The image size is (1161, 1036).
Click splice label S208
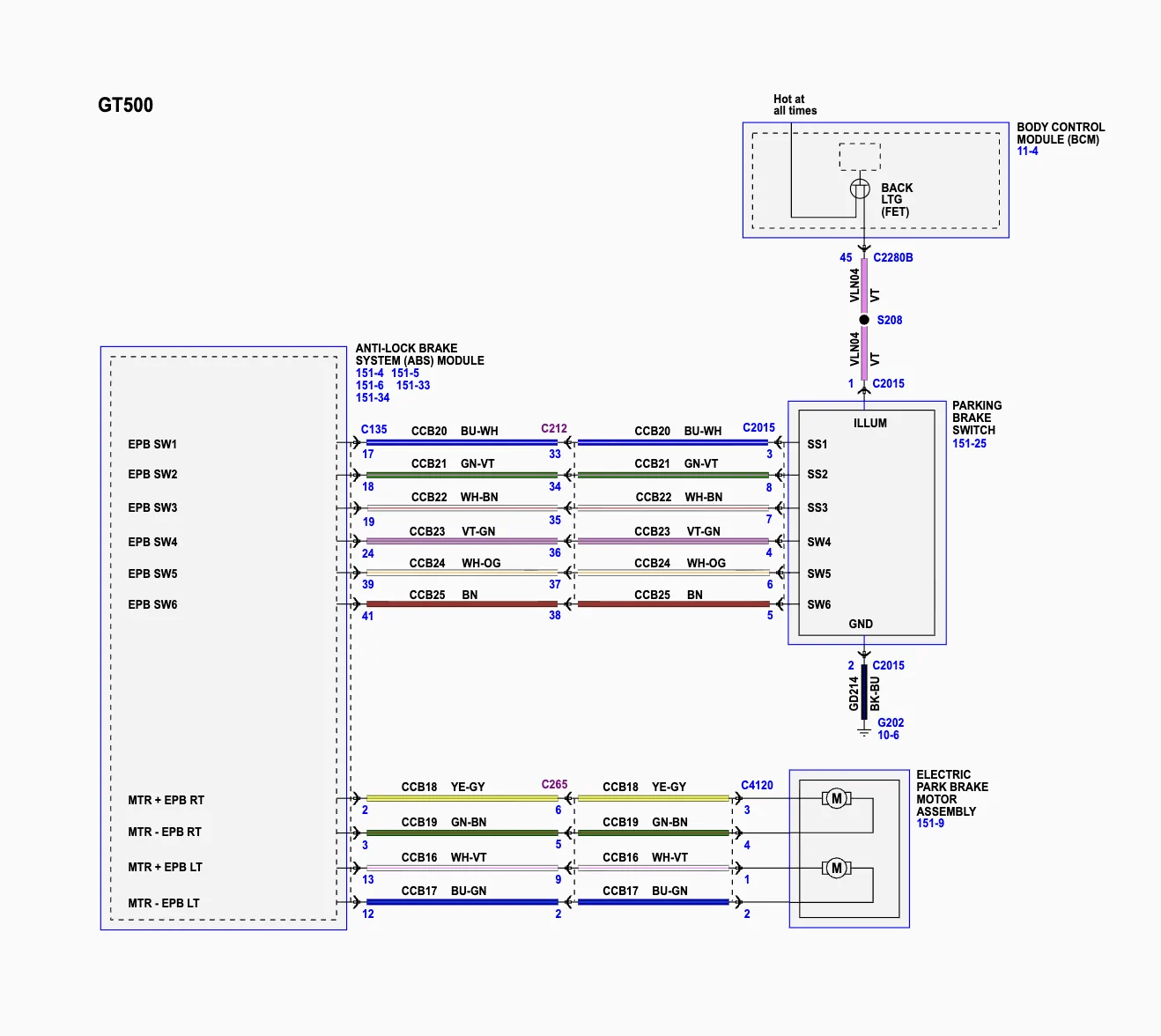(x=890, y=321)
